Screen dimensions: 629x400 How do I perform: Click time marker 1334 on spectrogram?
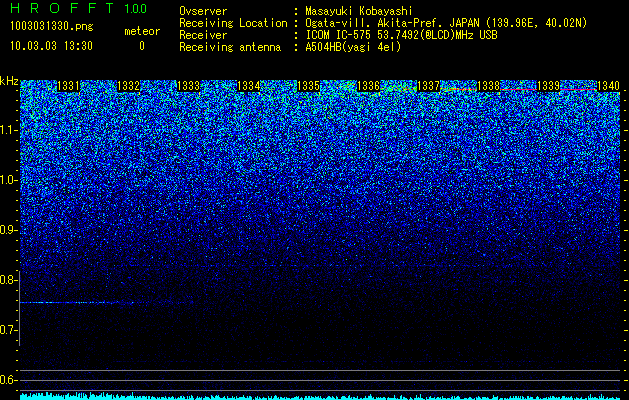coord(249,86)
